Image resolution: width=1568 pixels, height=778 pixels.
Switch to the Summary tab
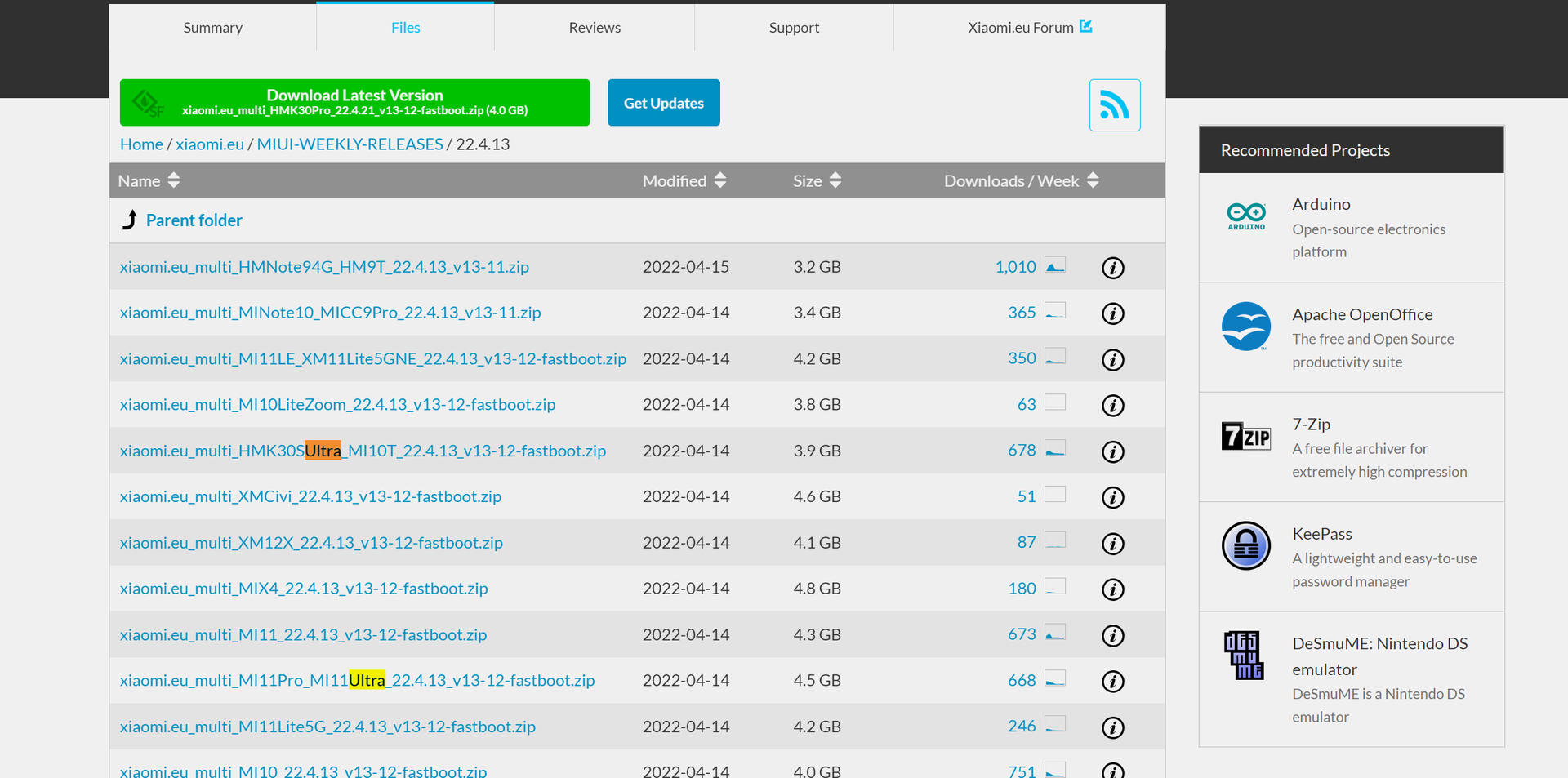(213, 28)
